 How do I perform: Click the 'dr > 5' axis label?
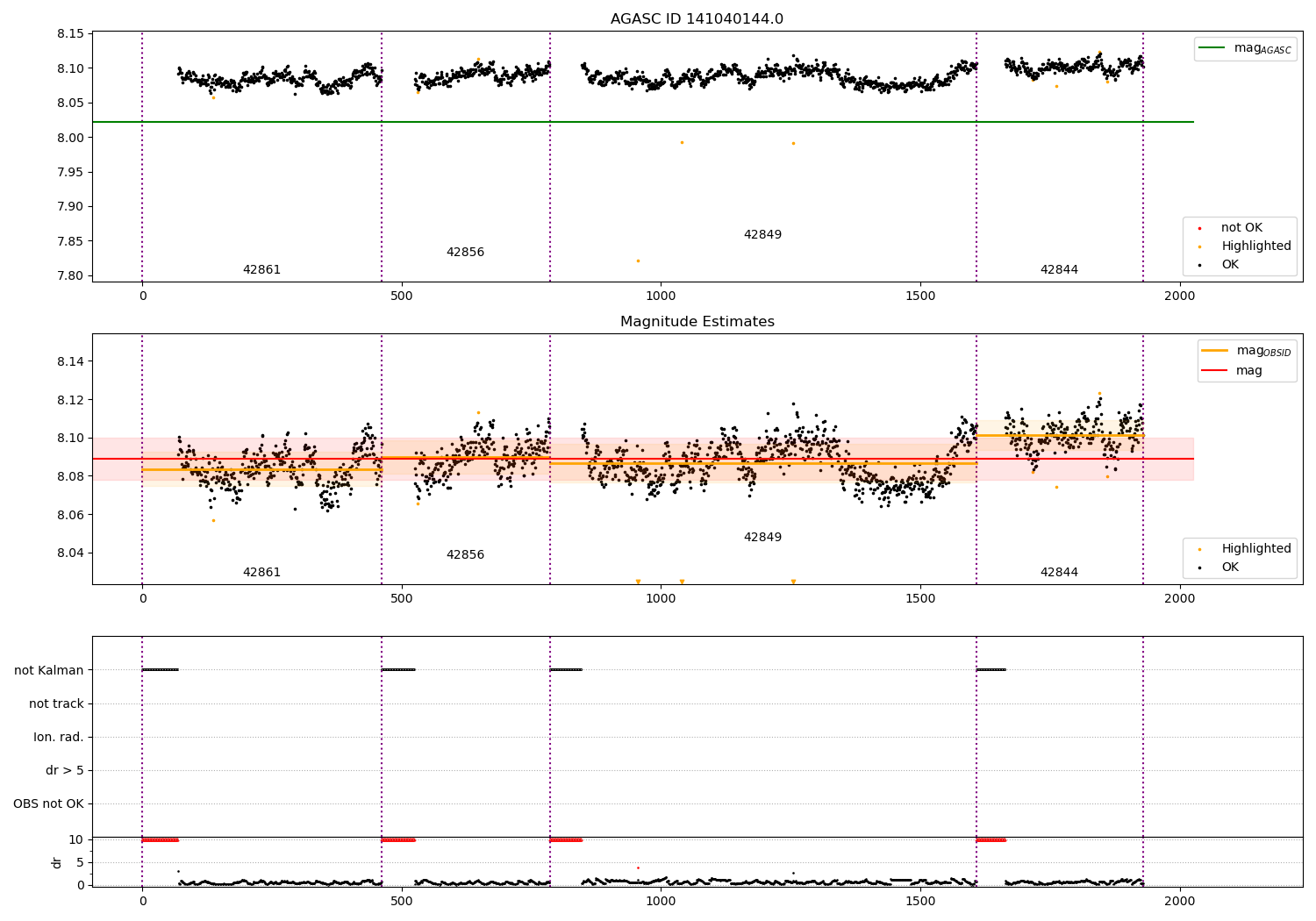coord(65,771)
